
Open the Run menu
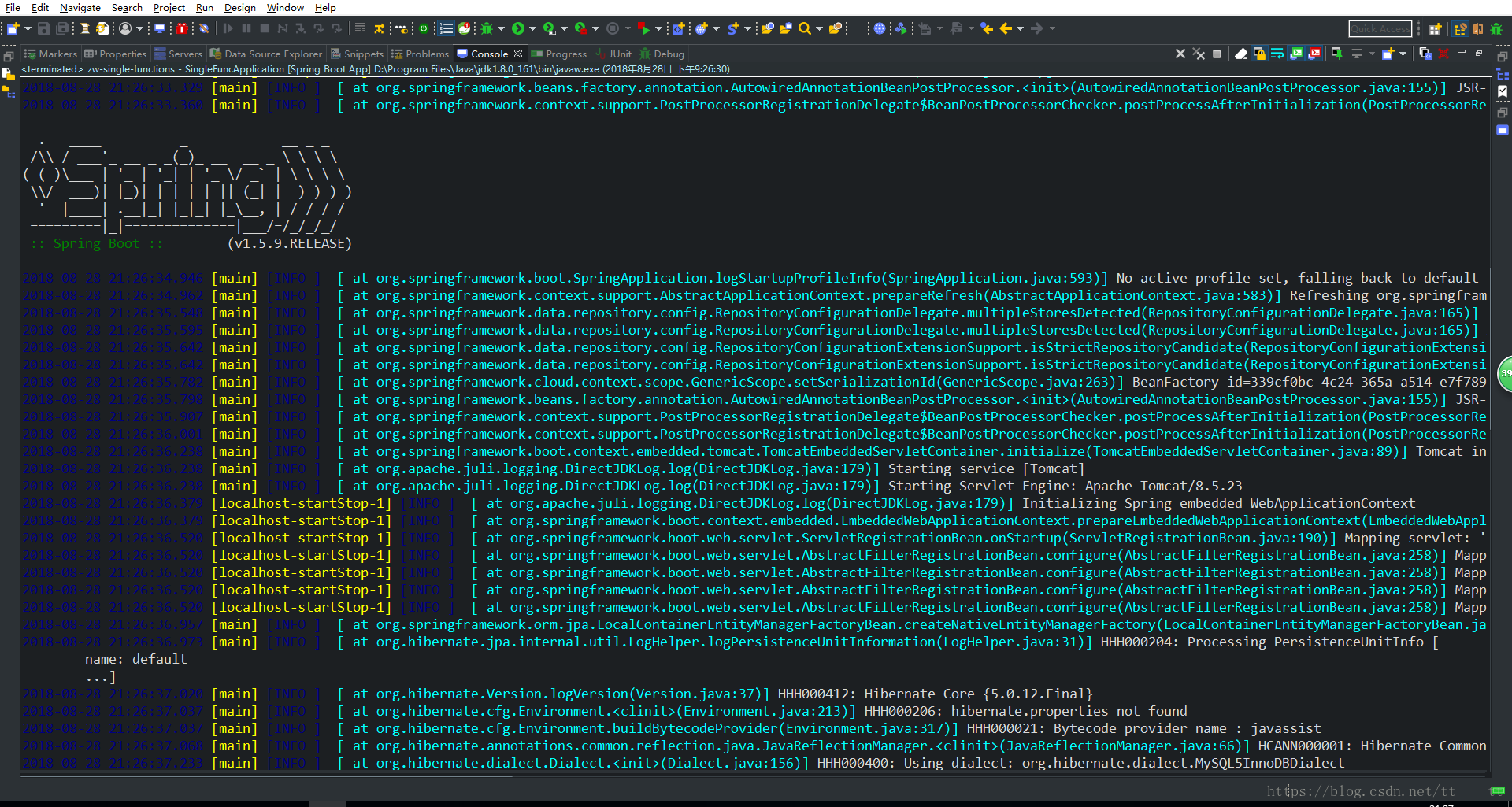pos(205,7)
